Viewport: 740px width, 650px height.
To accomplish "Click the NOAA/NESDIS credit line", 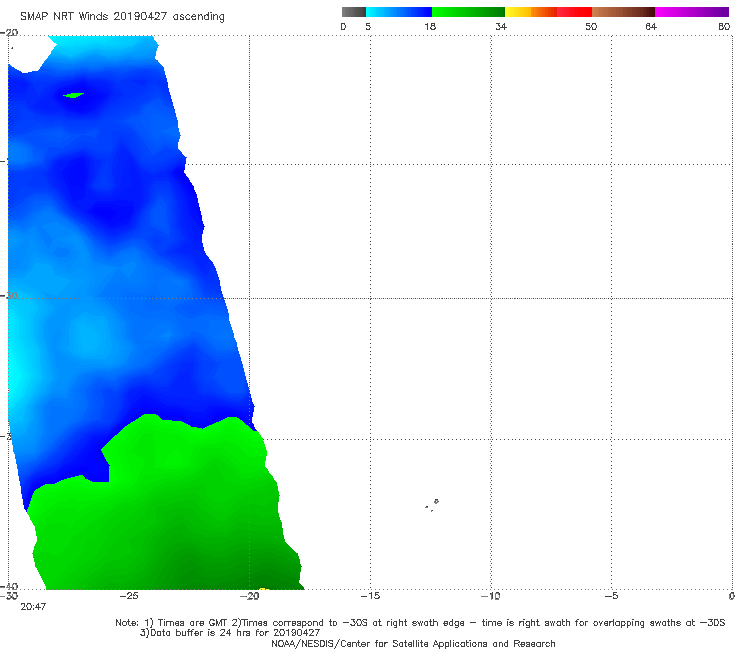I will pos(413,643).
